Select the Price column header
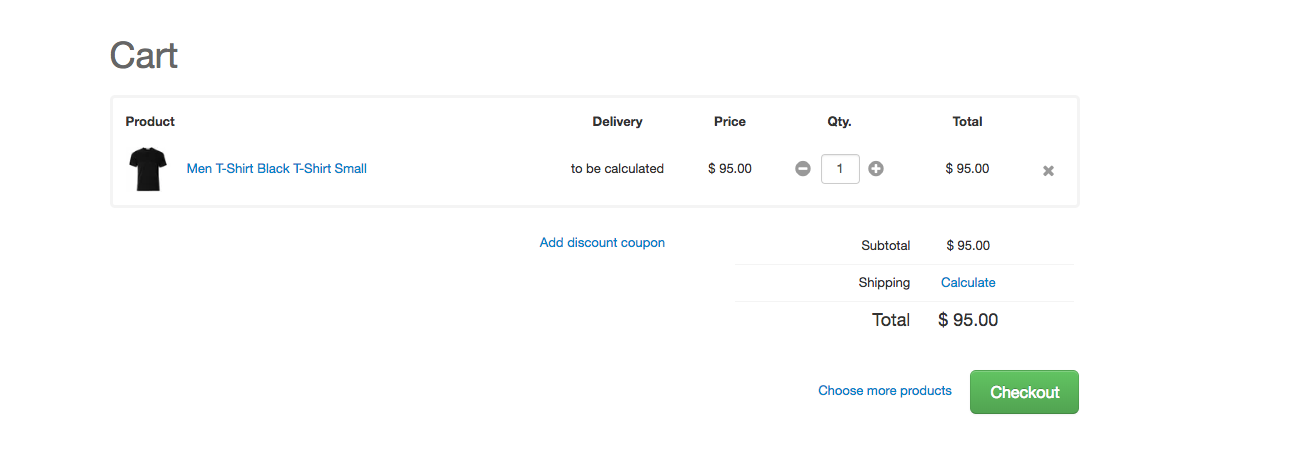Viewport: 1300px width, 452px height. pos(730,122)
